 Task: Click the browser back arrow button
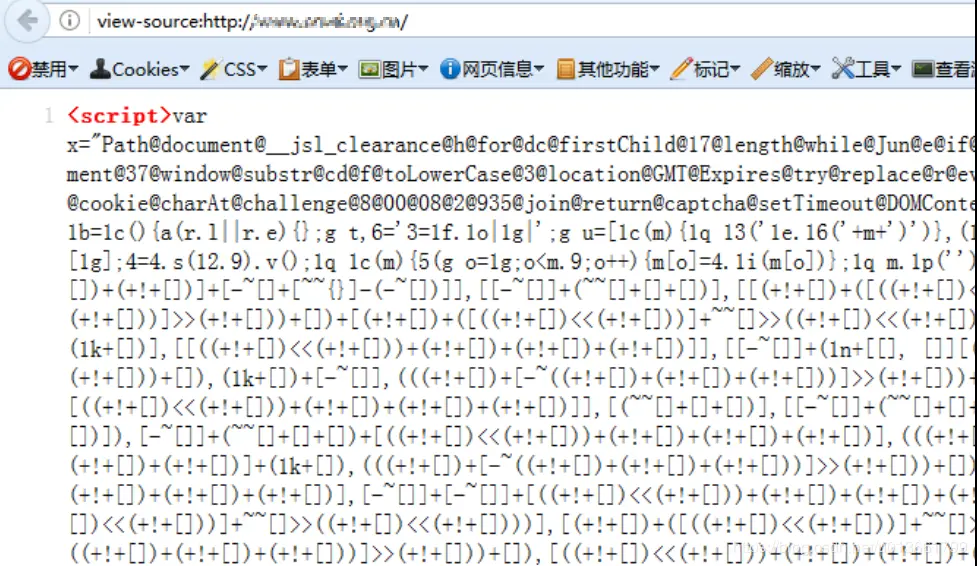click(x=26, y=21)
